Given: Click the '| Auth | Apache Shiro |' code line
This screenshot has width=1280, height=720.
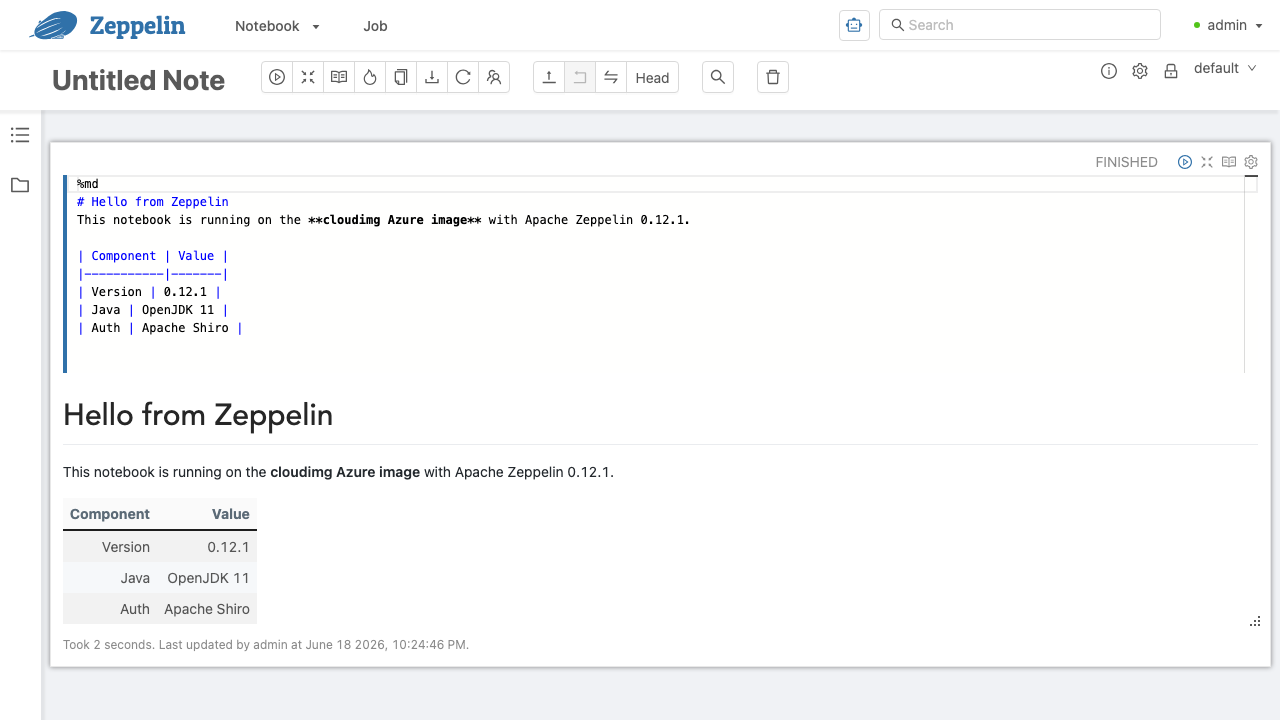Looking at the screenshot, I should [160, 328].
